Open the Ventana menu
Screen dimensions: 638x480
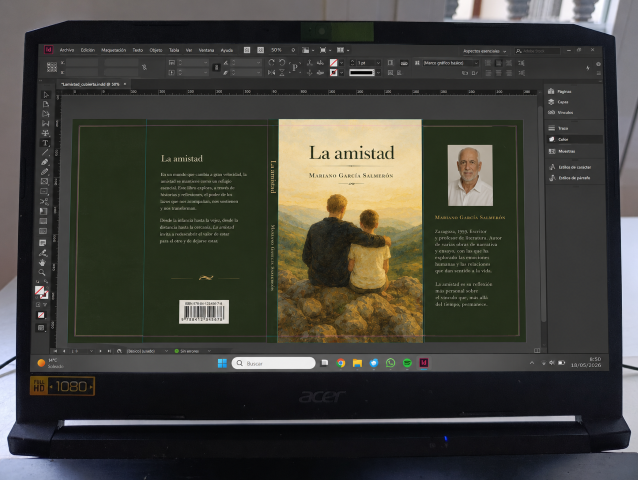[206, 50]
